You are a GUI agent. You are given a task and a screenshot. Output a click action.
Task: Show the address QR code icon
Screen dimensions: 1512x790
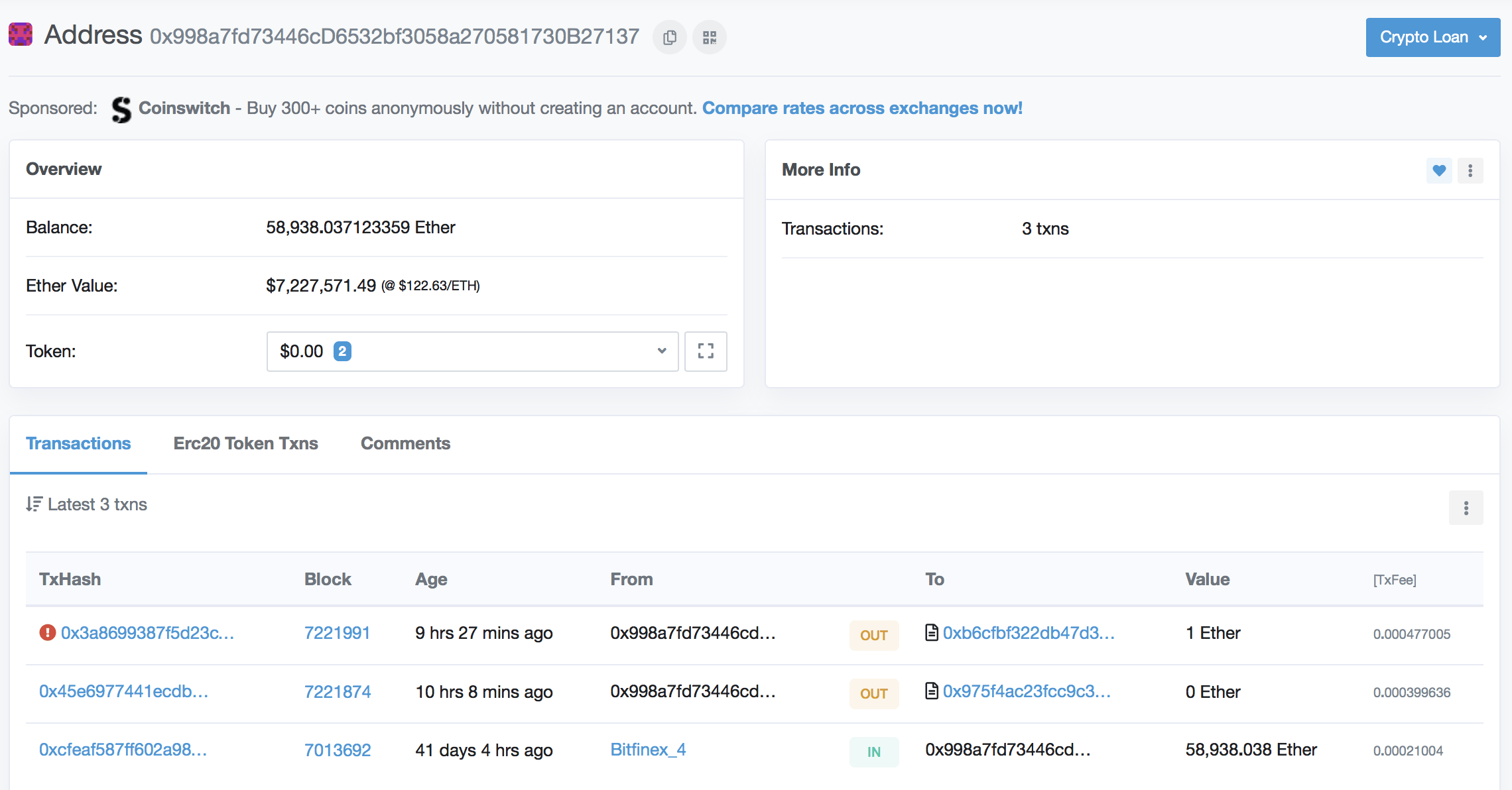(x=710, y=37)
